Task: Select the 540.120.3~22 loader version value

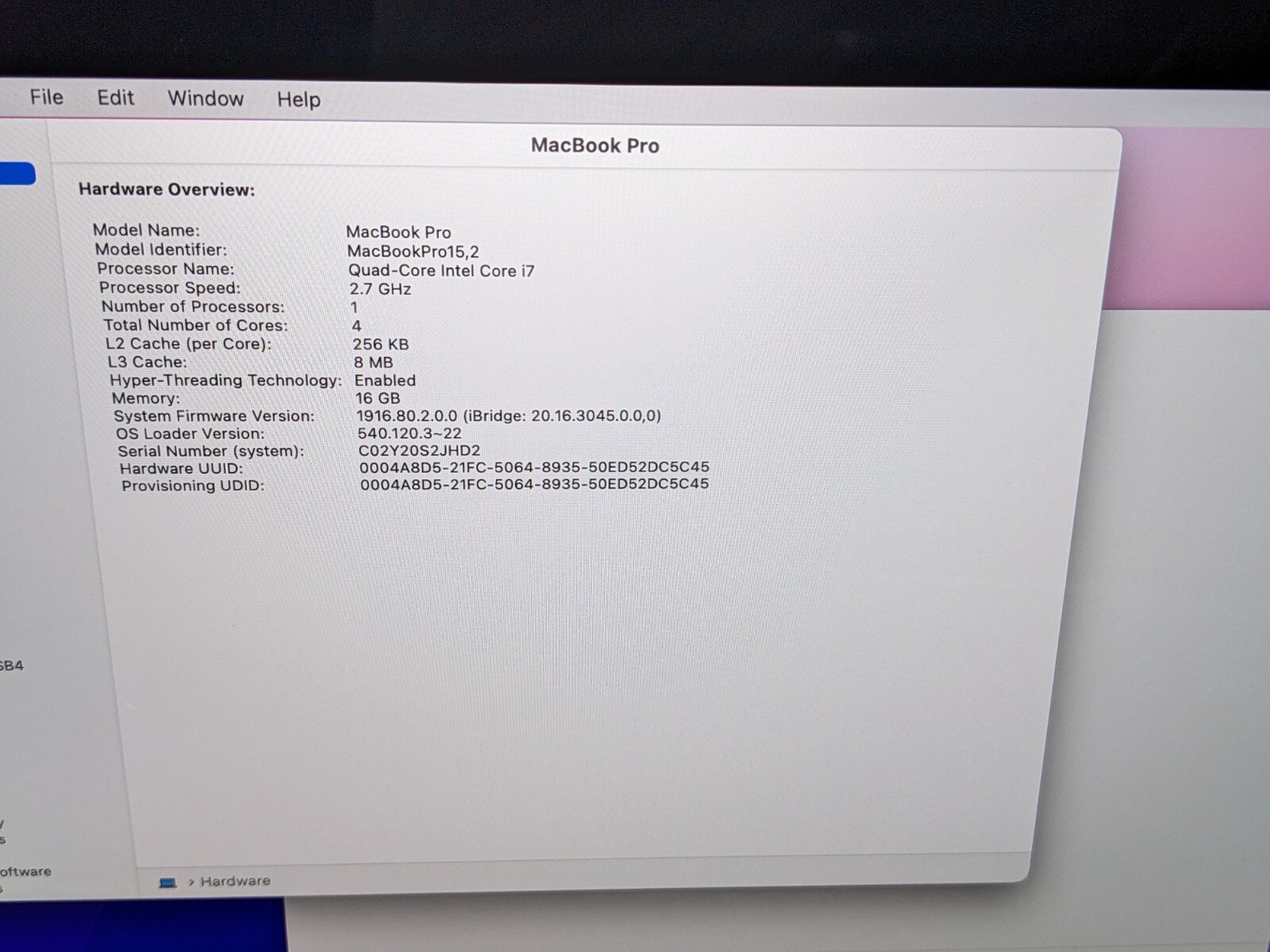Action: coord(410,433)
